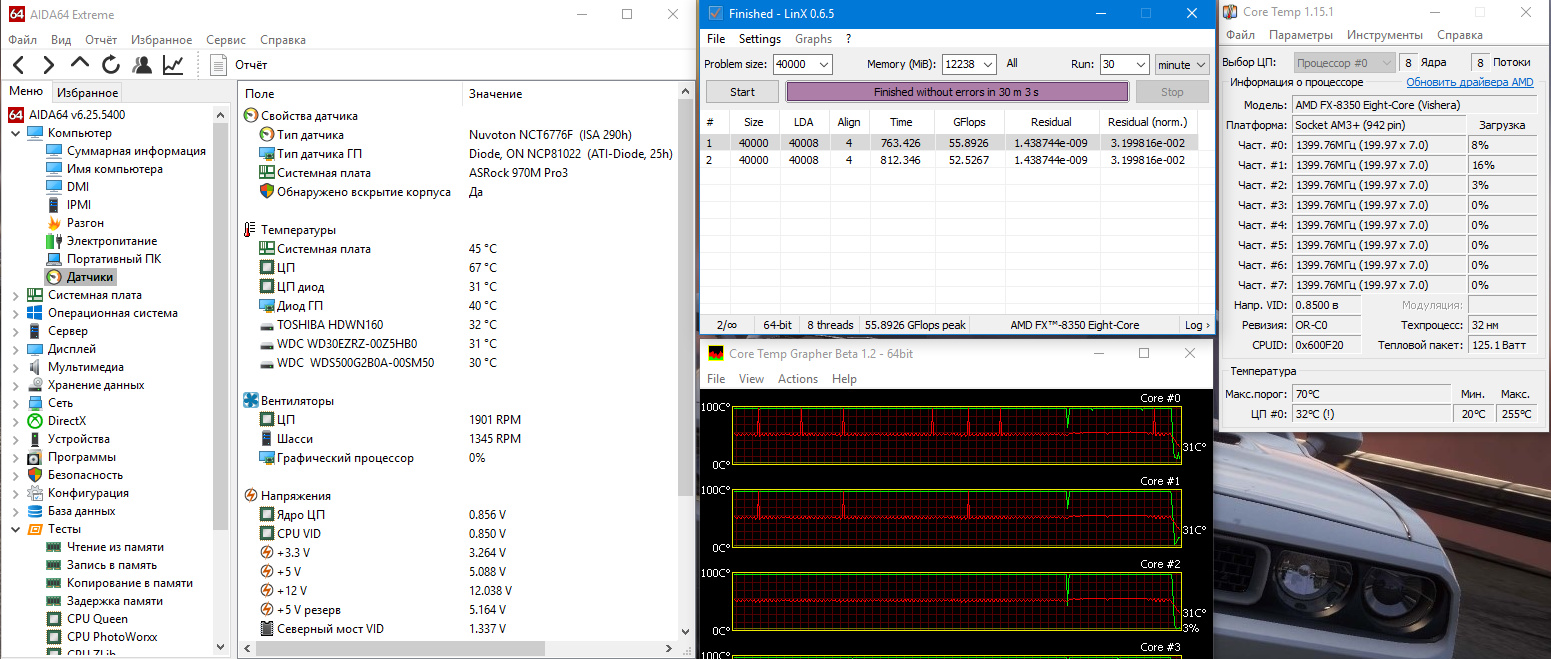
Task: Go back in AIDA64 toolbar
Action: pos(19,65)
